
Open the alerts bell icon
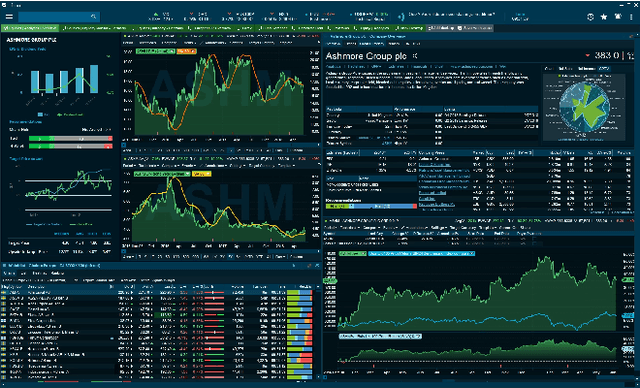point(618,17)
